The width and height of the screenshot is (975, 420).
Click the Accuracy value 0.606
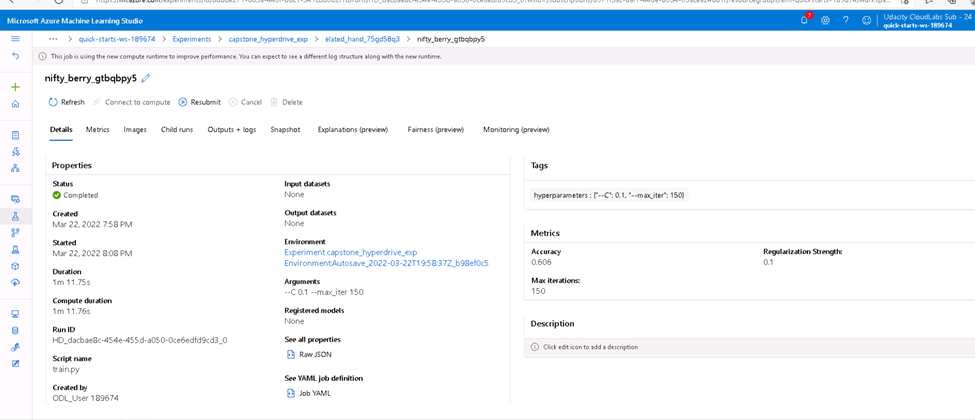coord(540,262)
